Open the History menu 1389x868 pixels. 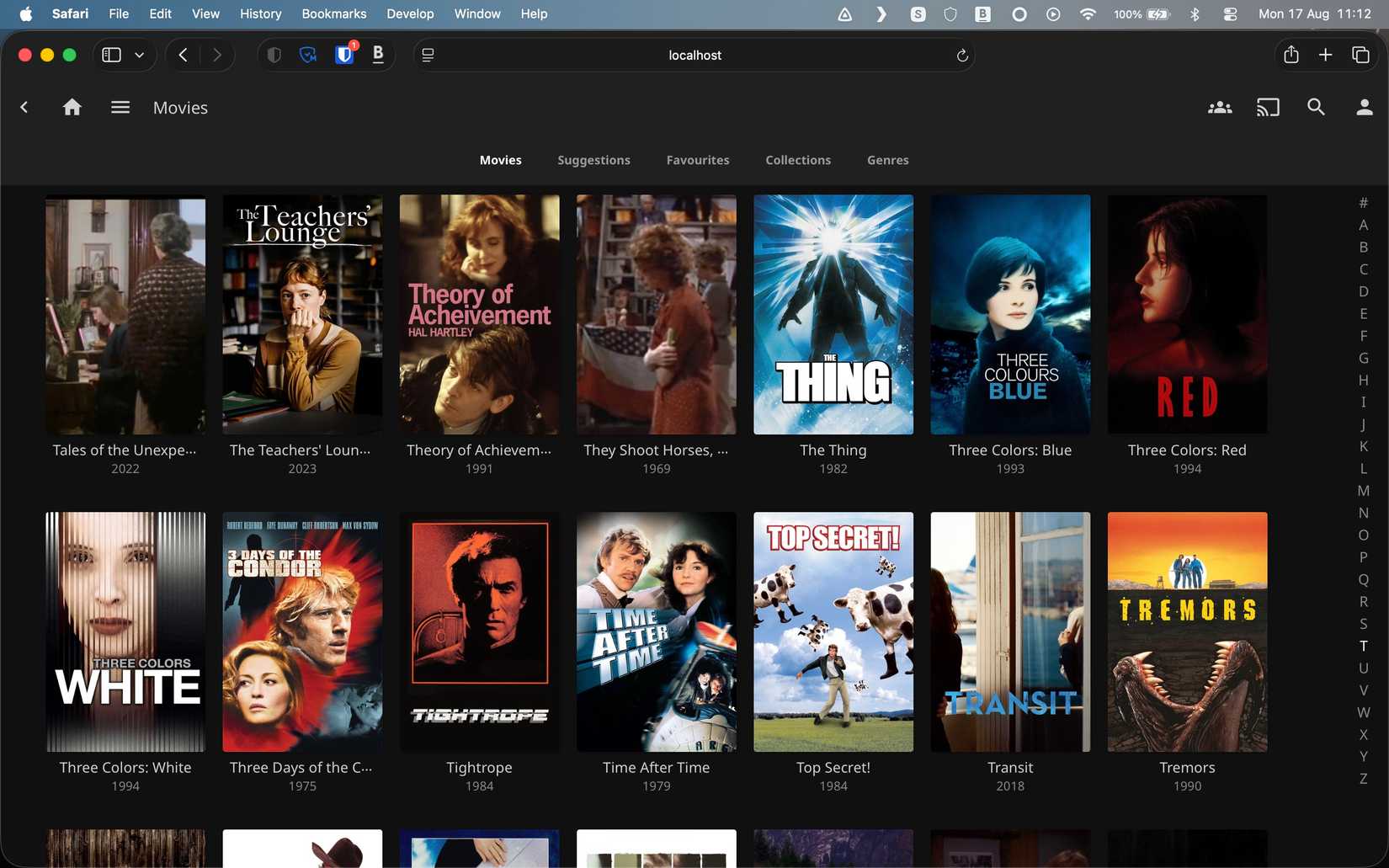coord(261,13)
